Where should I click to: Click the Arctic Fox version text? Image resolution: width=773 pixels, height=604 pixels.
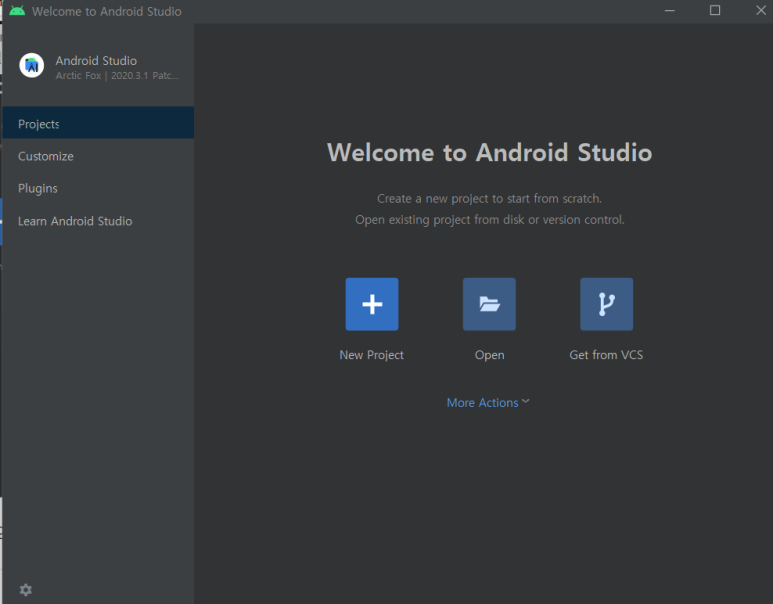[117, 75]
